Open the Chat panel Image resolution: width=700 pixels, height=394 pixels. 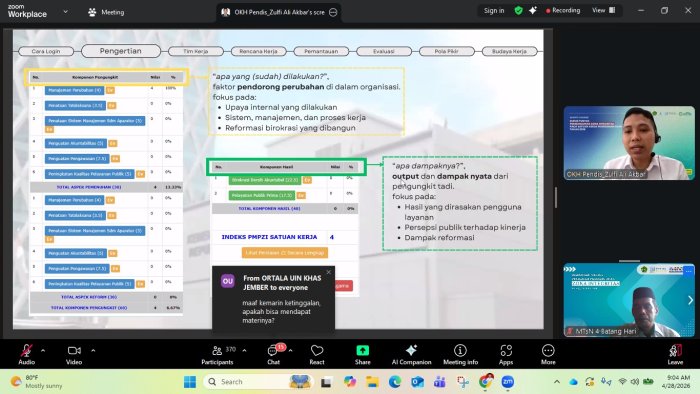tap(274, 355)
